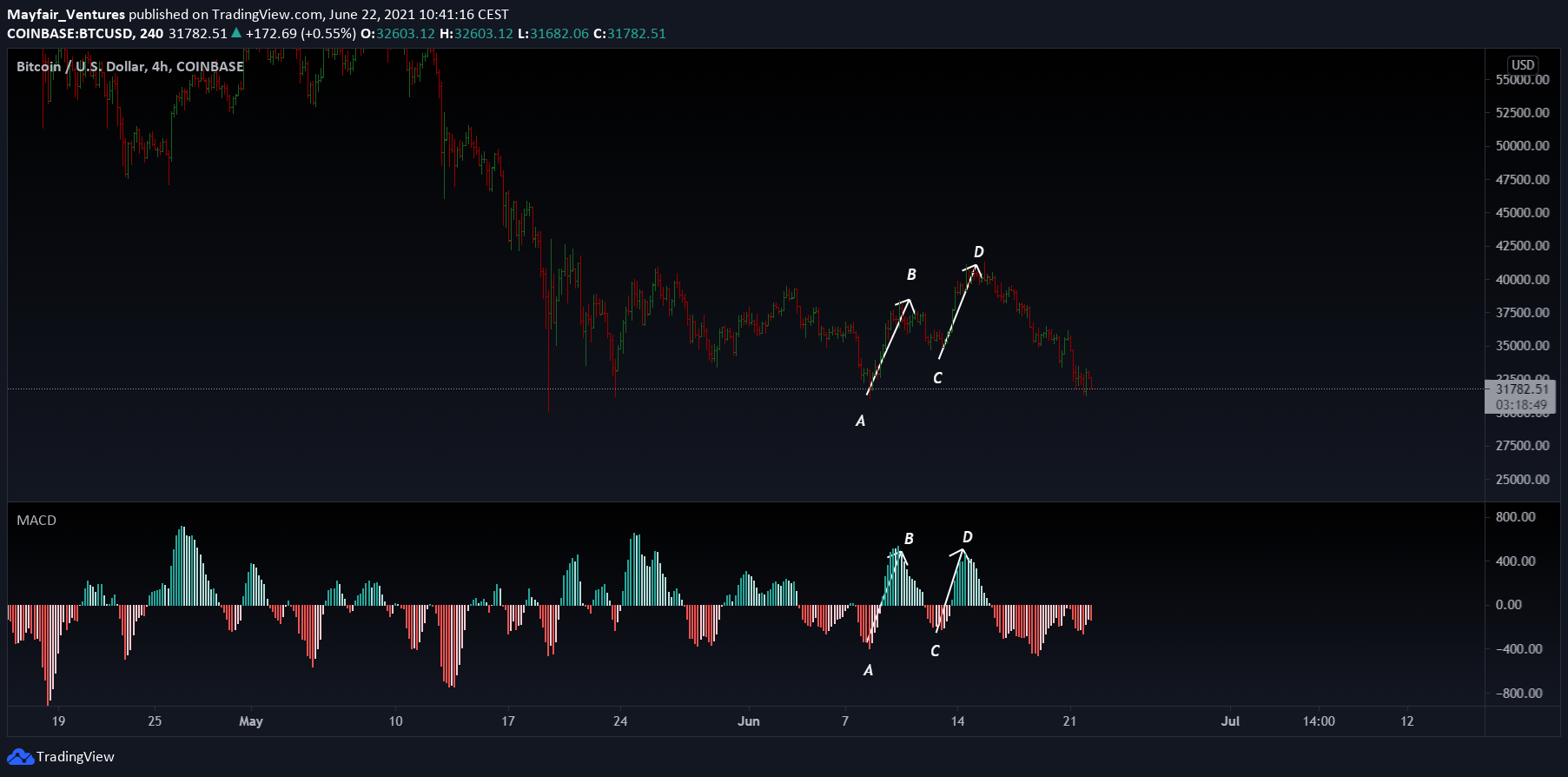Click the letter D label in the MACD pane
Screen dimensions: 1568x777
[968, 537]
